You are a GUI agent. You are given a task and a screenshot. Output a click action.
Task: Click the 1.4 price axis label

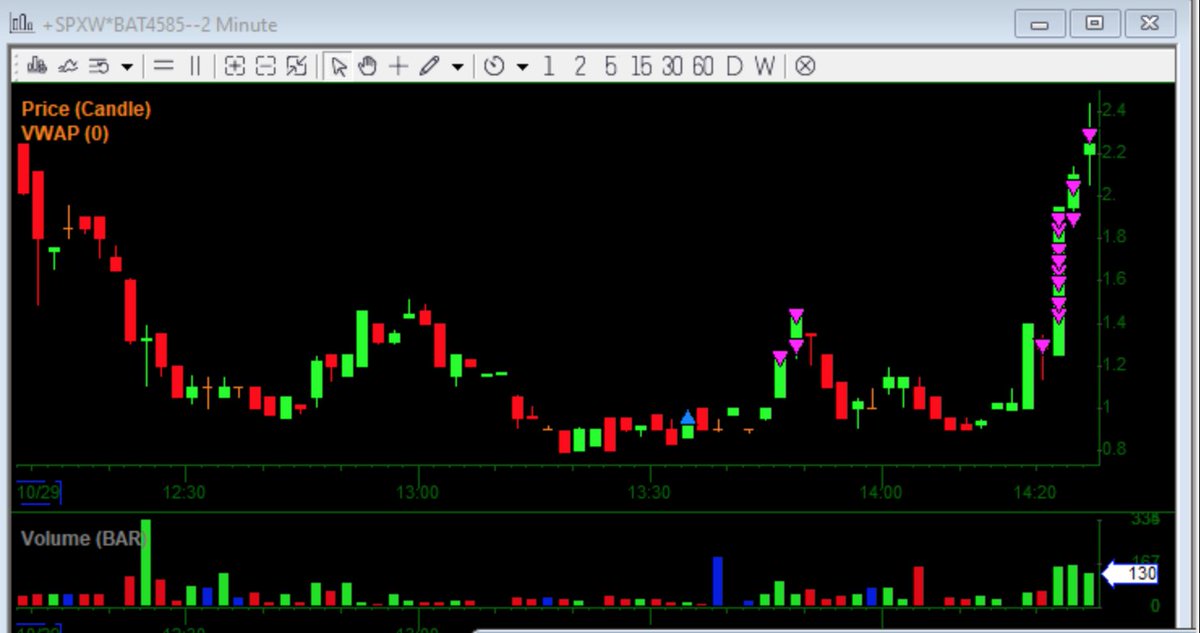(1114, 322)
